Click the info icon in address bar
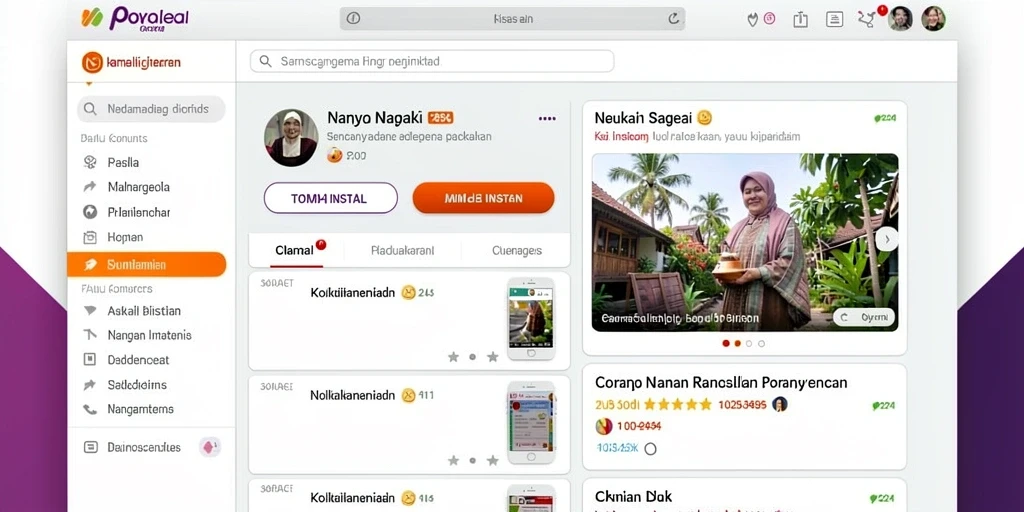Screen dimensions: 1024x512 tap(353, 18)
